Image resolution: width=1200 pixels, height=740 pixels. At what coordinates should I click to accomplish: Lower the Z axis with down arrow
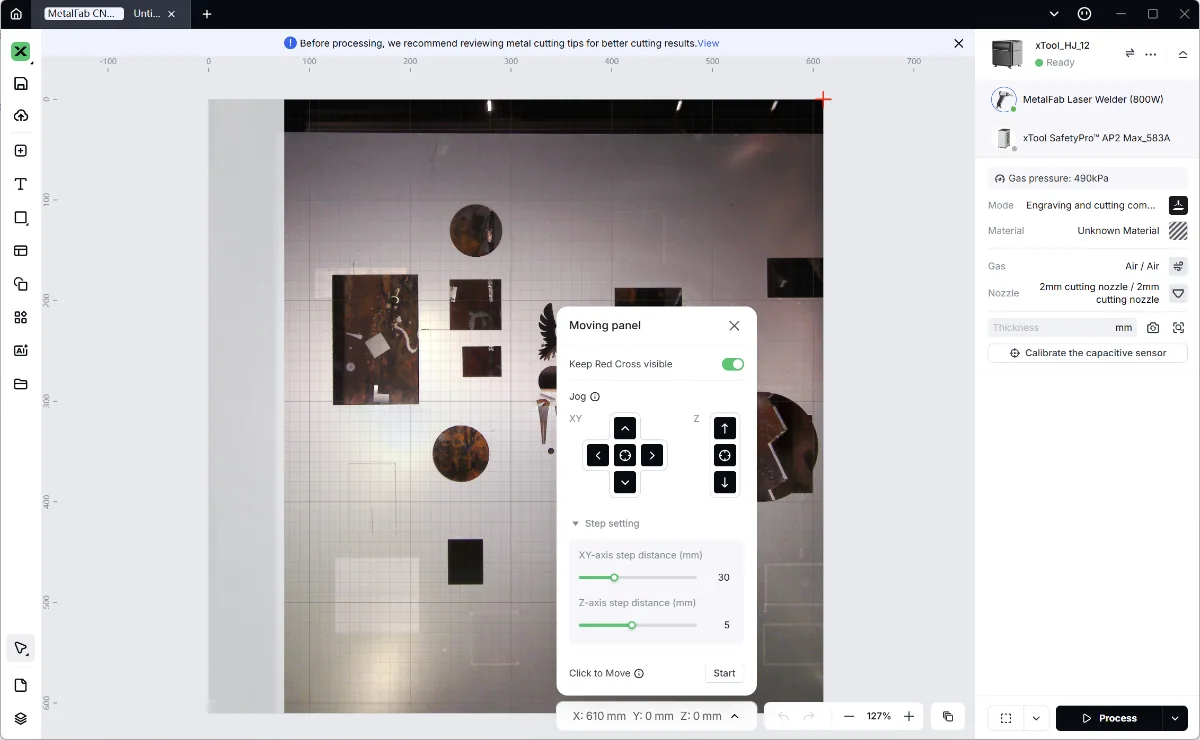(725, 482)
